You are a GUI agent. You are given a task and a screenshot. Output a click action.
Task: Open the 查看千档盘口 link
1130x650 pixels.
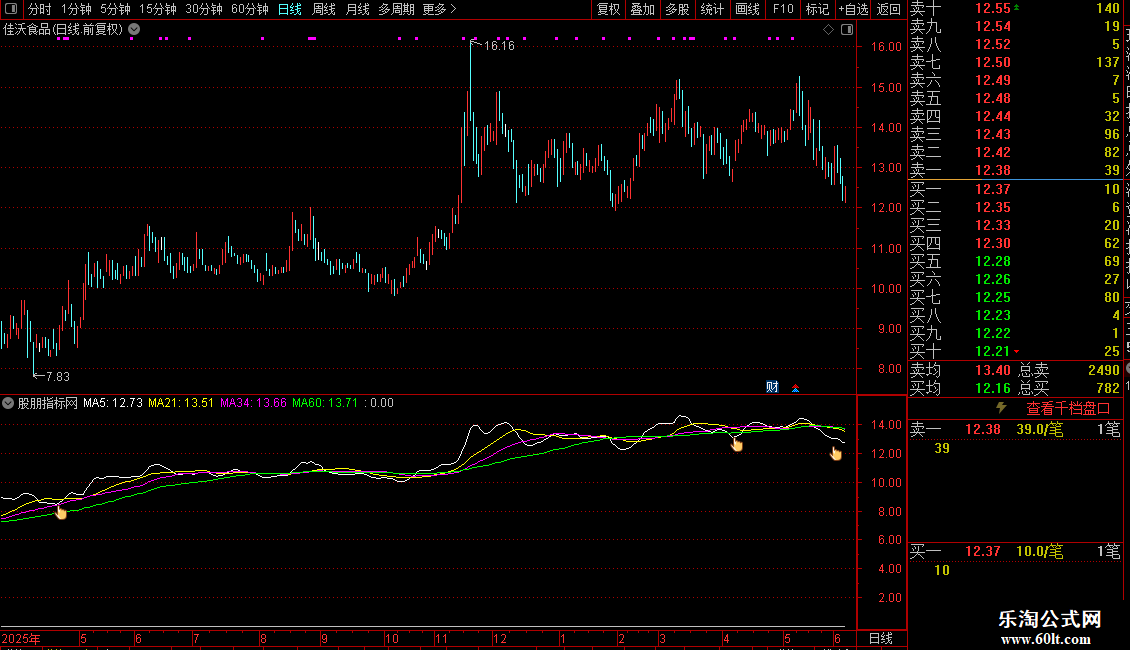coord(1068,409)
